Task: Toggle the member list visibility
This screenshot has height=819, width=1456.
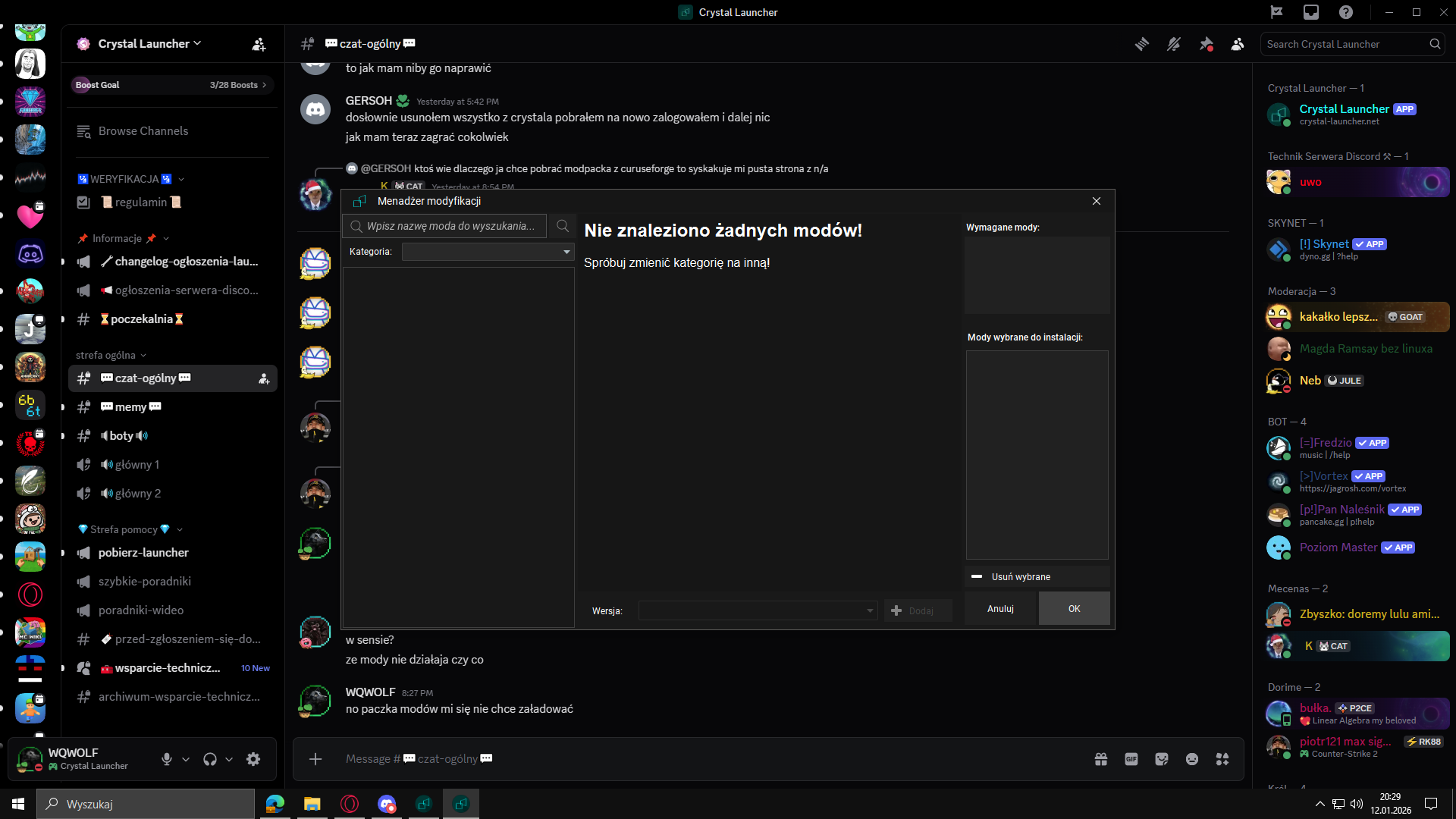Action: tap(1238, 44)
